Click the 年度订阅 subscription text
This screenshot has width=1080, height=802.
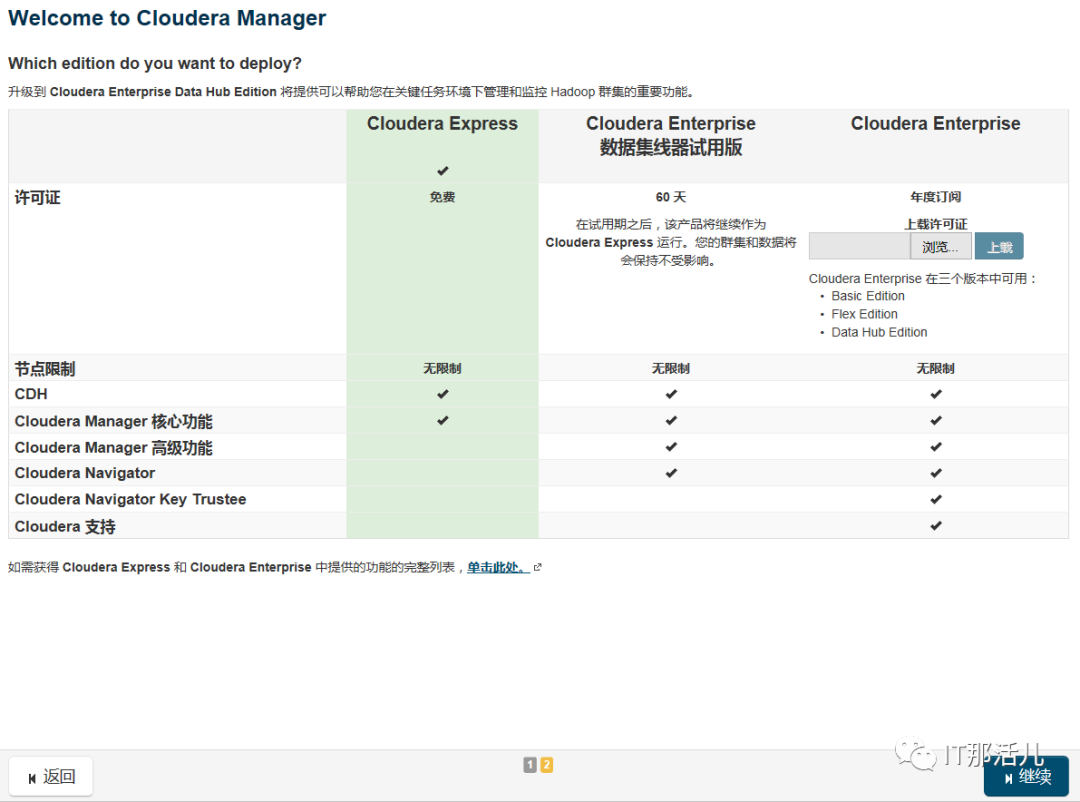pyautogui.click(x=935, y=197)
